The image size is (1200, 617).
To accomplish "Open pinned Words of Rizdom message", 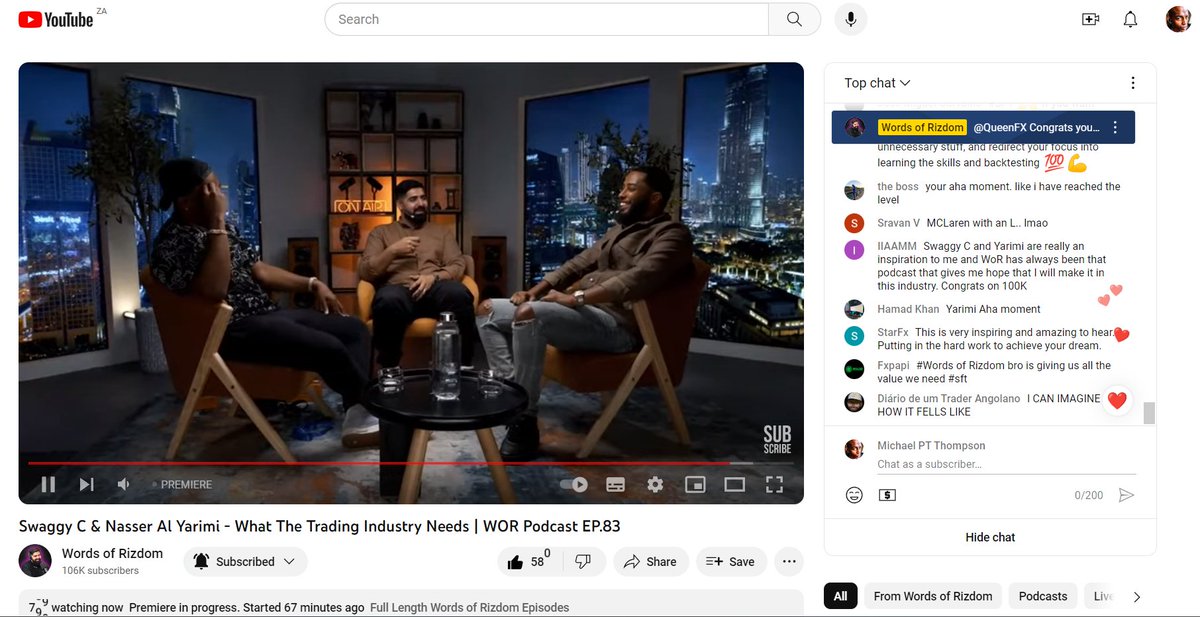I will click(985, 128).
